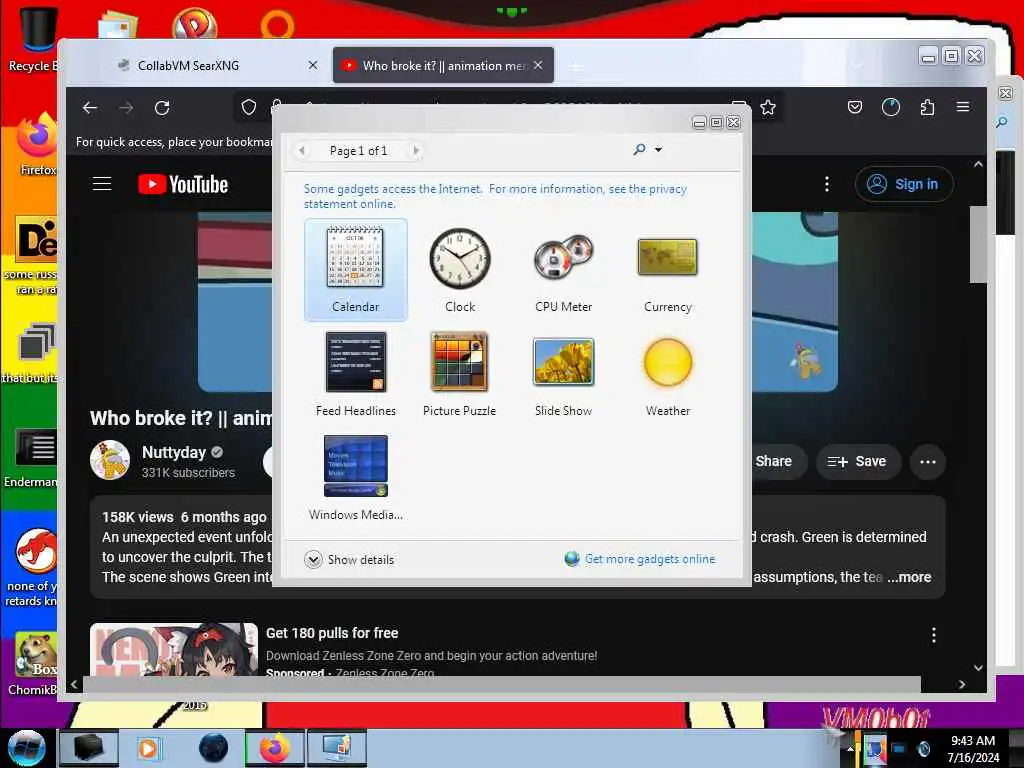Select the Currency gadget
This screenshot has width=1024, height=768.
coord(667,269)
